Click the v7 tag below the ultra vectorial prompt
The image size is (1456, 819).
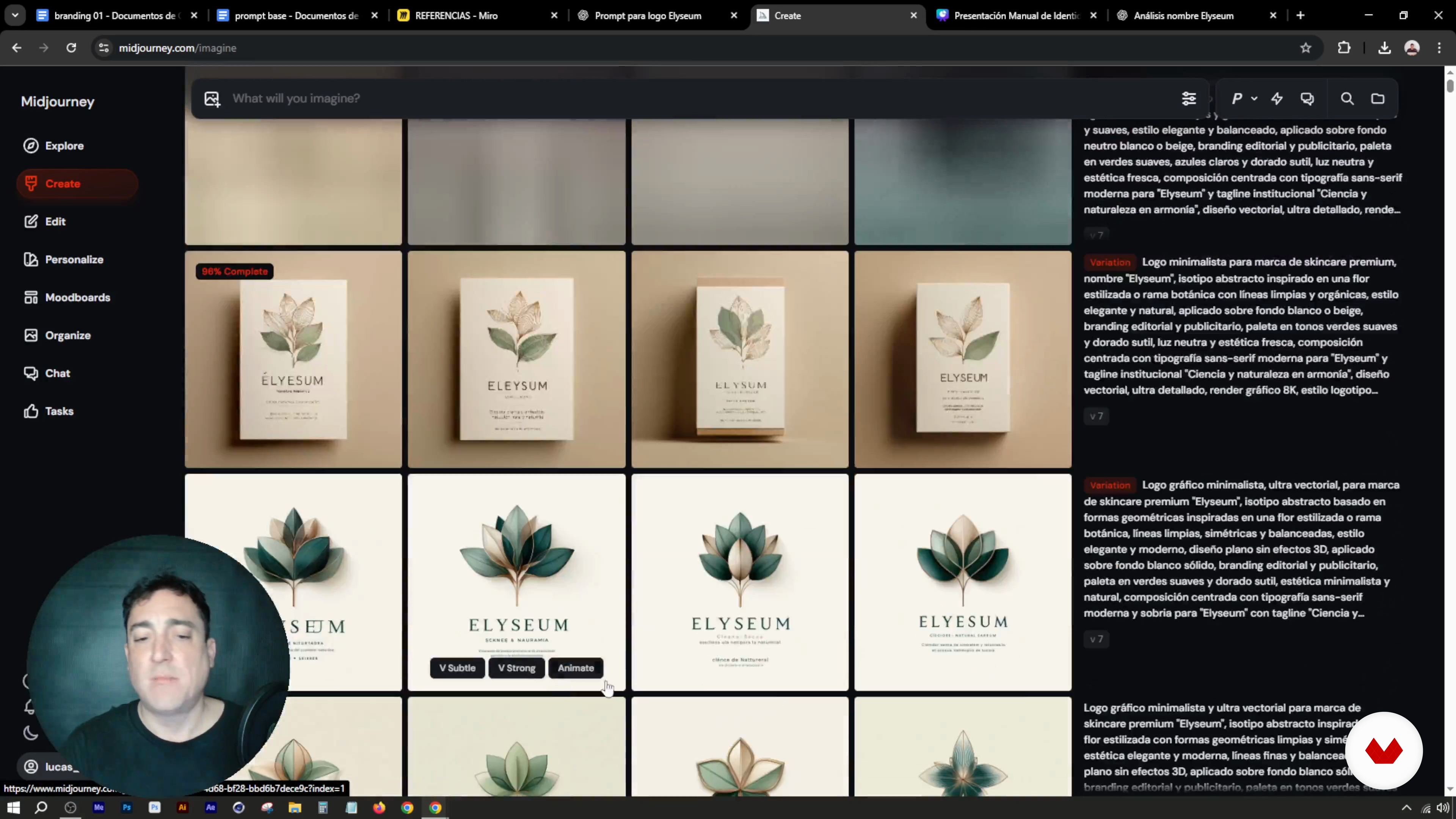click(1097, 639)
